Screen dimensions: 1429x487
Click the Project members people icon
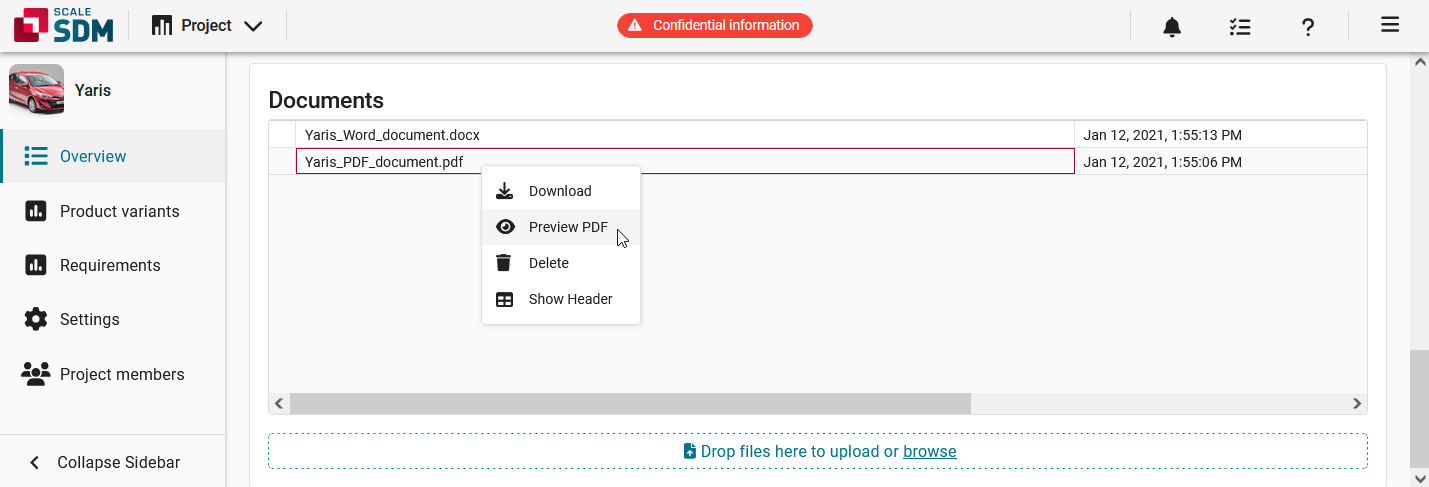click(36, 374)
